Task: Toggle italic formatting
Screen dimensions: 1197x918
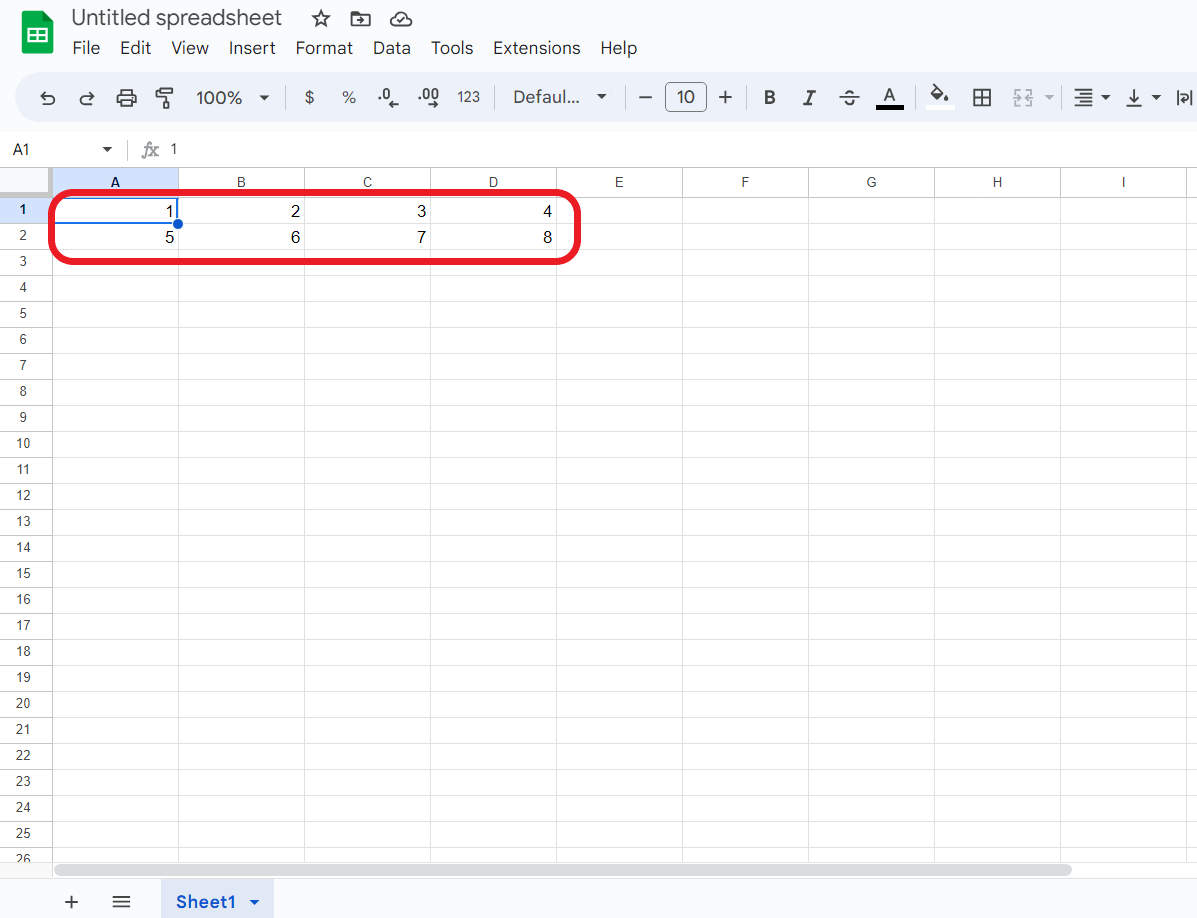Action: (x=809, y=97)
